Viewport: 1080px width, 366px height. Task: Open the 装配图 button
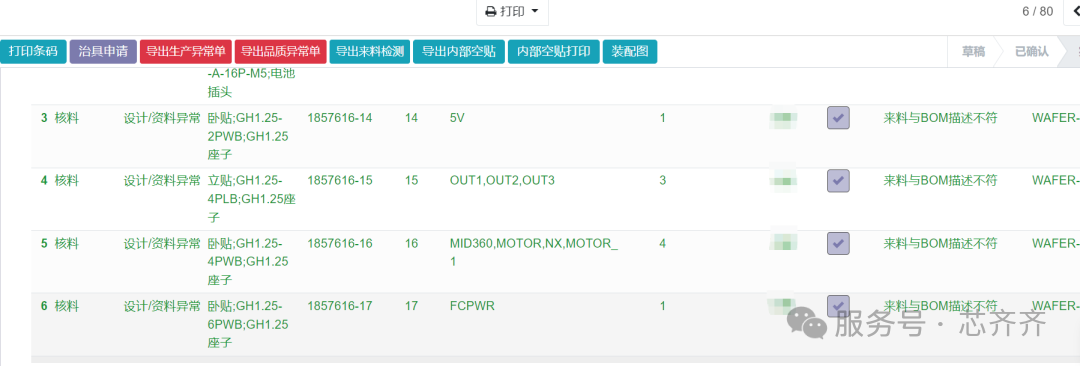pos(630,52)
